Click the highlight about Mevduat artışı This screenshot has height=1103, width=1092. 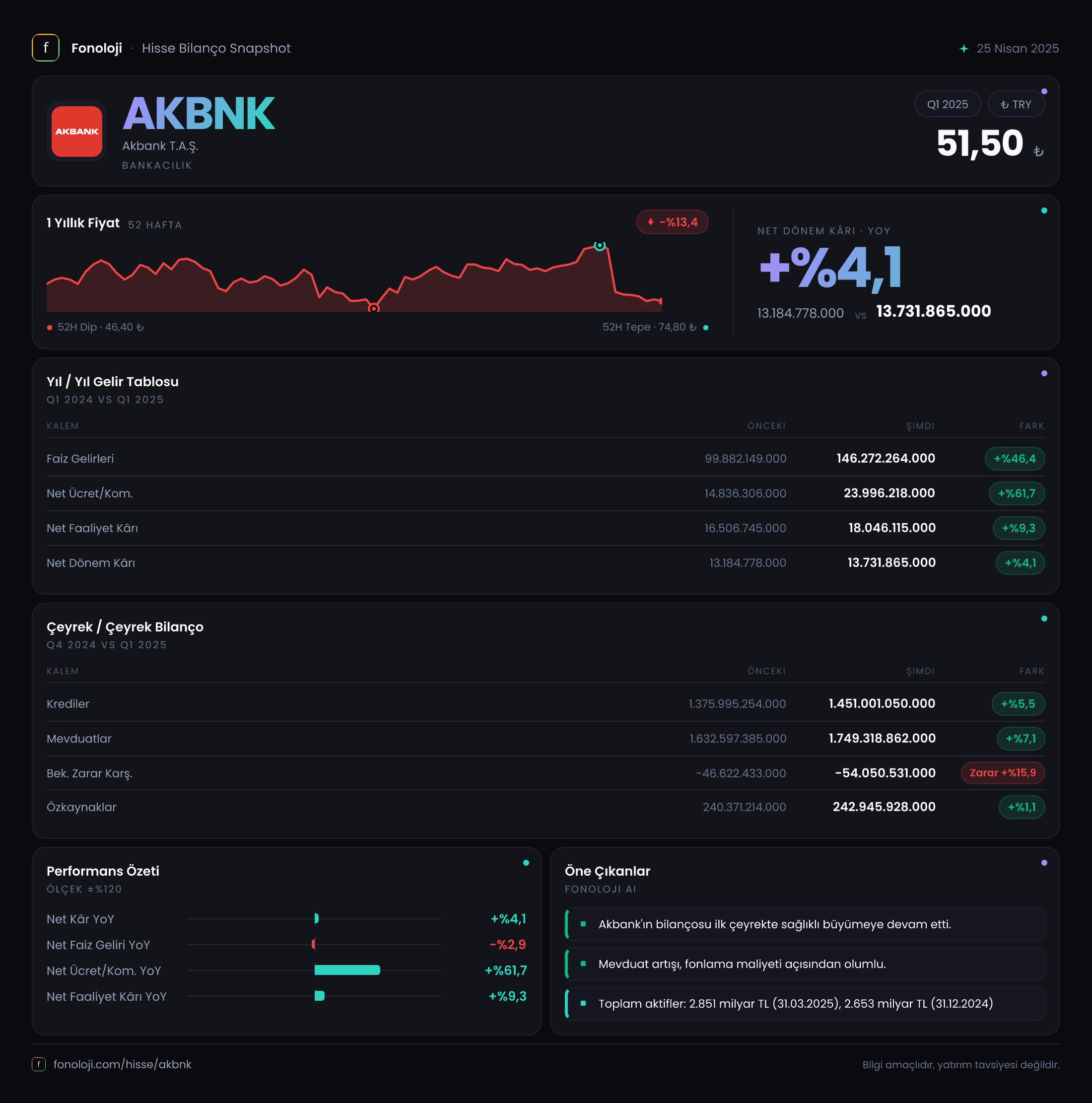(805, 965)
